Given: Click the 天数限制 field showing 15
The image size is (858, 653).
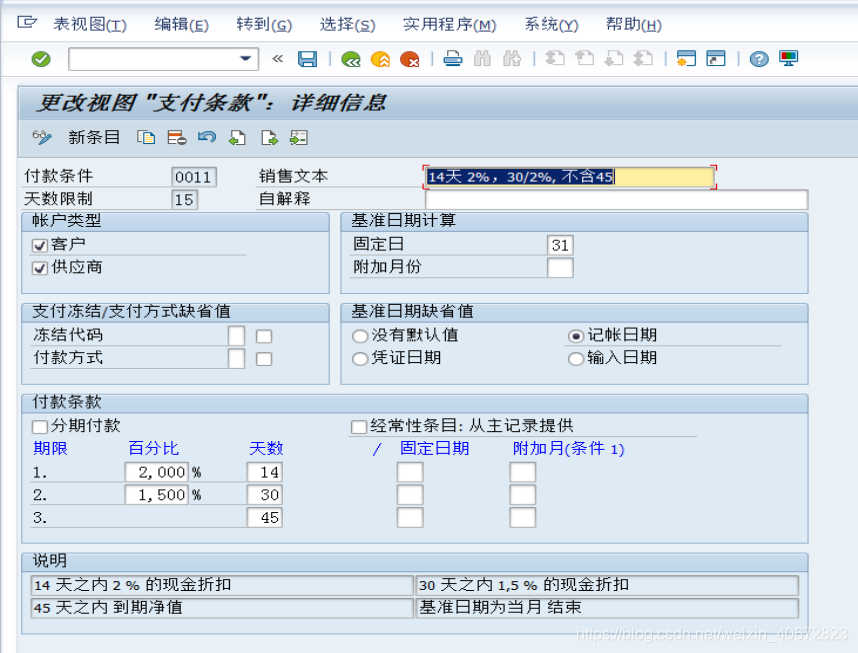Looking at the screenshot, I should pyautogui.click(x=184, y=200).
